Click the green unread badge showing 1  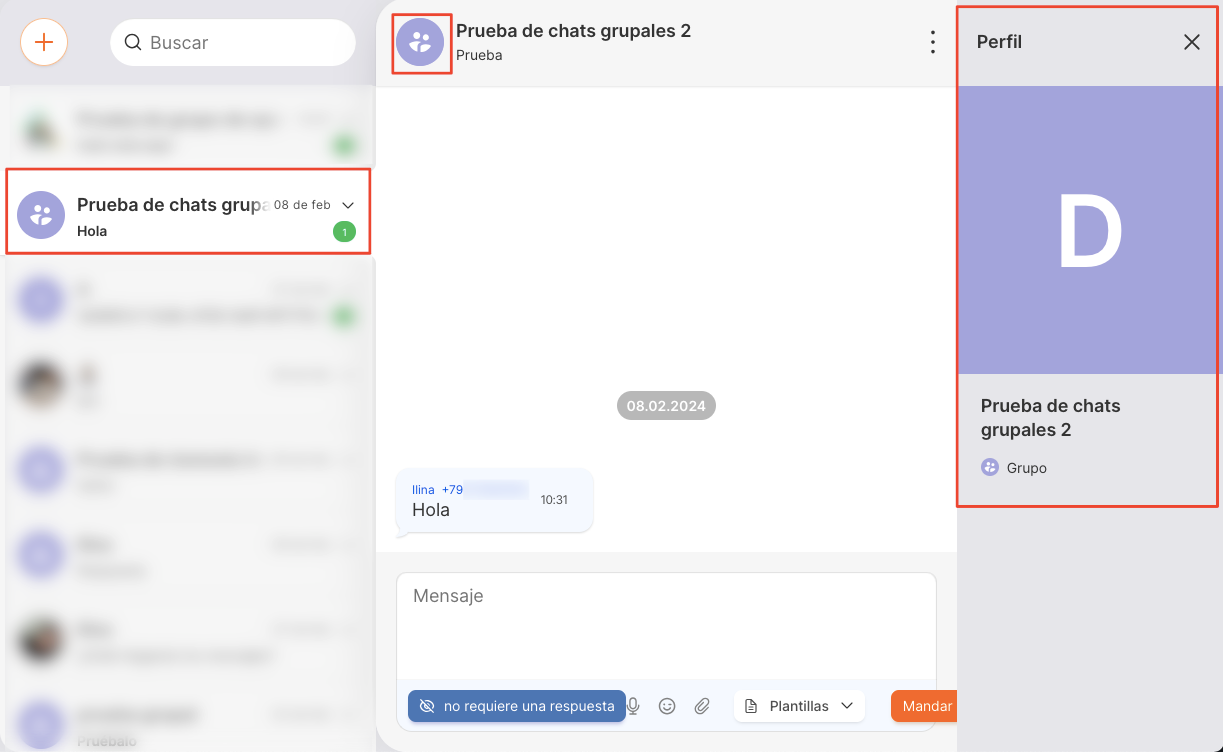pyautogui.click(x=344, y=232)
